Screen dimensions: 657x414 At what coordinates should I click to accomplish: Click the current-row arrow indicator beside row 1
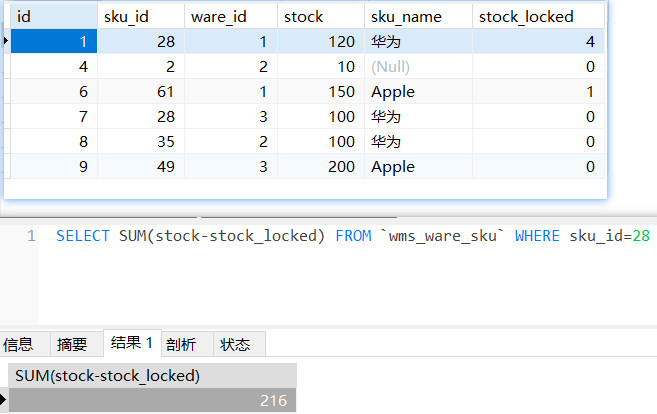[7, 41]
